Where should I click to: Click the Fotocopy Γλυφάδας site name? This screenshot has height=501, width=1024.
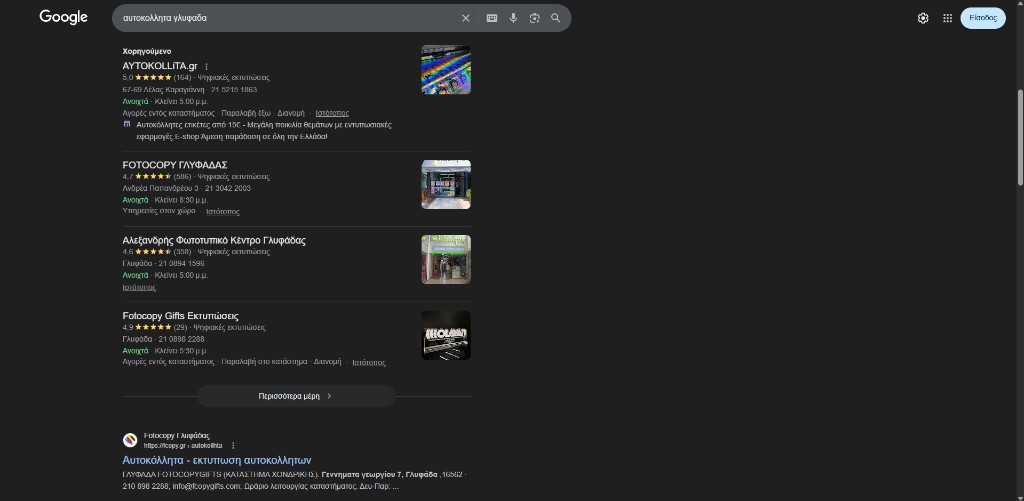176,436
